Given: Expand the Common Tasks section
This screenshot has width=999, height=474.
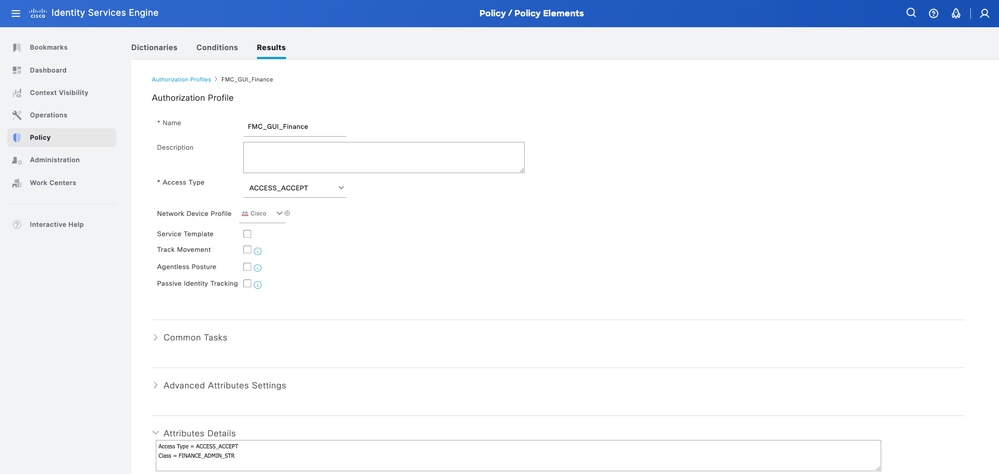Looking at the screenshot, I should coord(195,338).
